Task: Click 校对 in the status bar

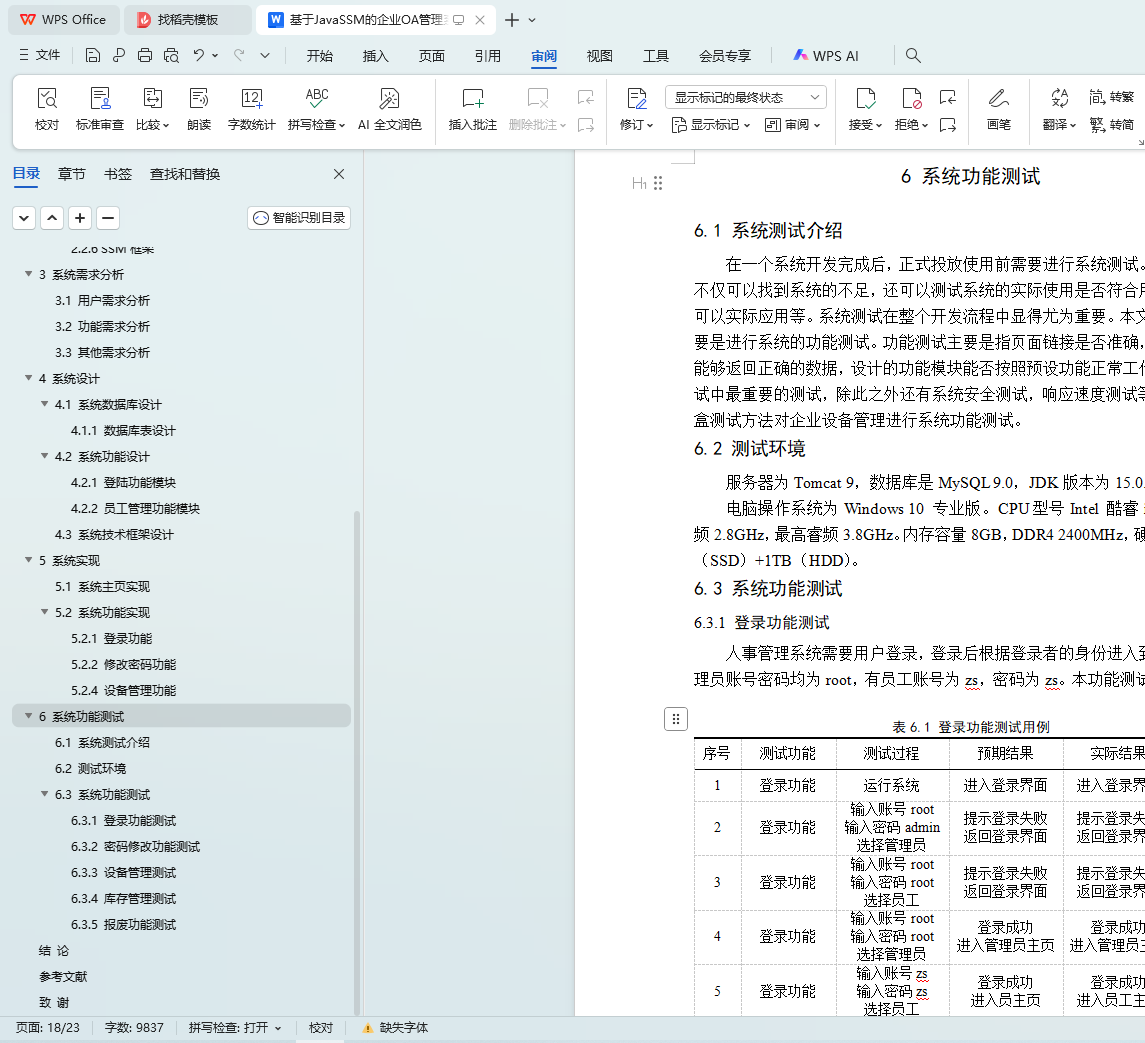Action: pyautogui.click(x=321, y=1028)
